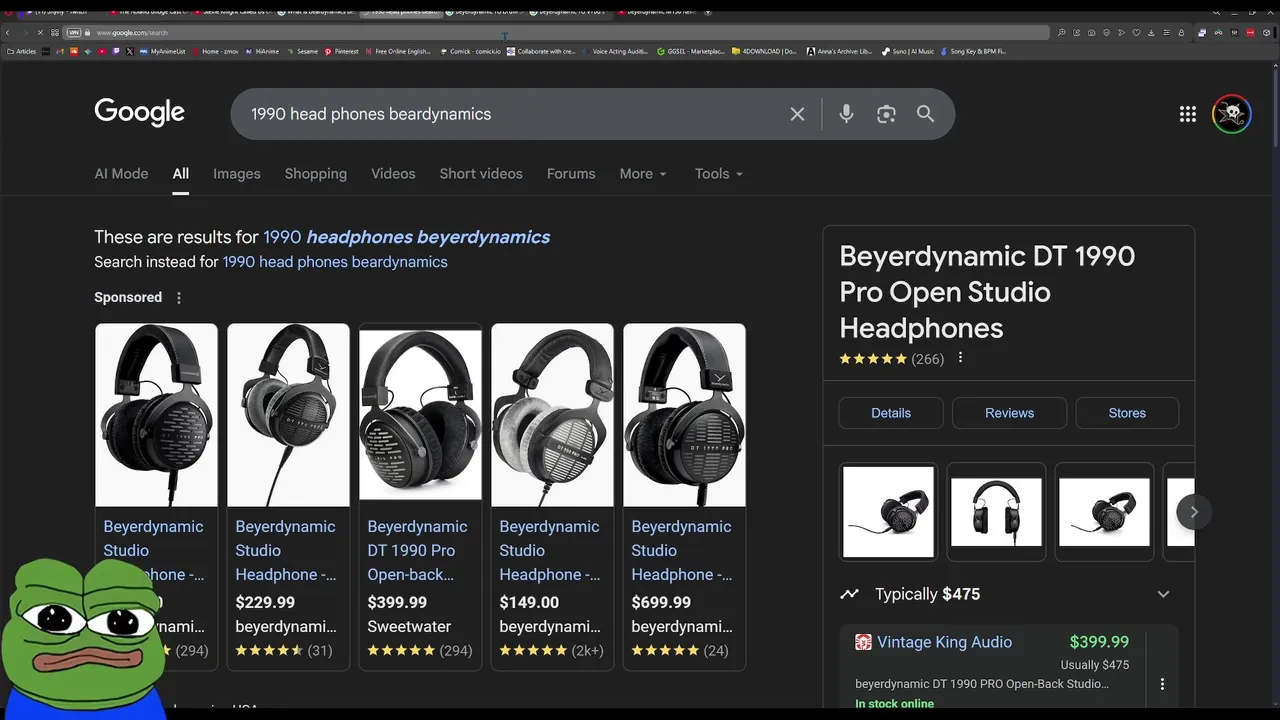This screenshot has width=1280, height=720.
Task: Click the magnifying glass search icon
Action: click(x=926, y=114)
